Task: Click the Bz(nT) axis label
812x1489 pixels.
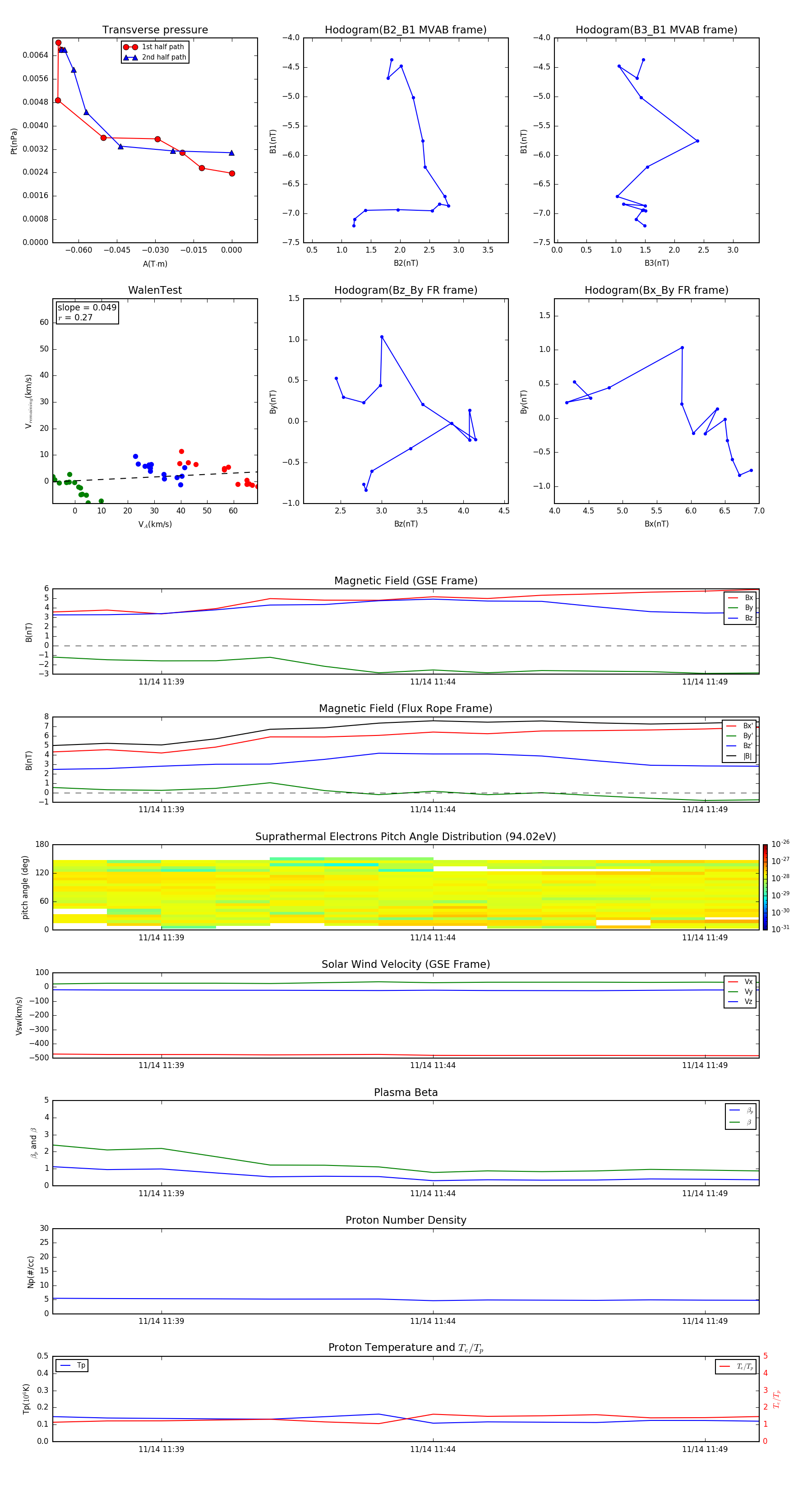Action: 406,524
